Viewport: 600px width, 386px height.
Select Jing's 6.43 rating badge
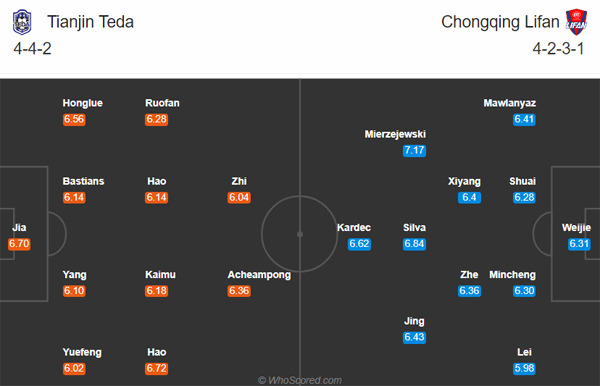click(414, 337)
